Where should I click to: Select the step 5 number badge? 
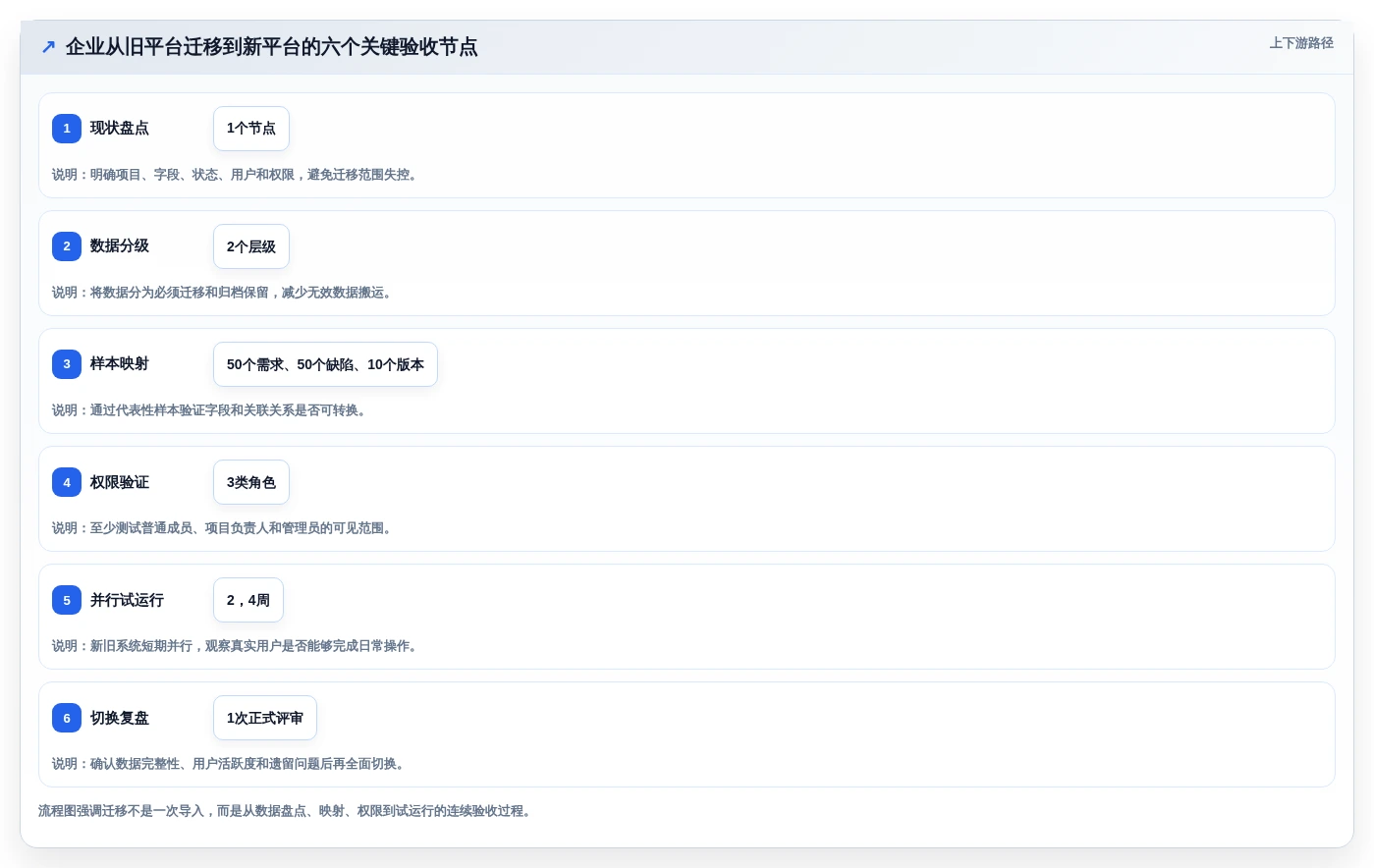click(67, 600)
